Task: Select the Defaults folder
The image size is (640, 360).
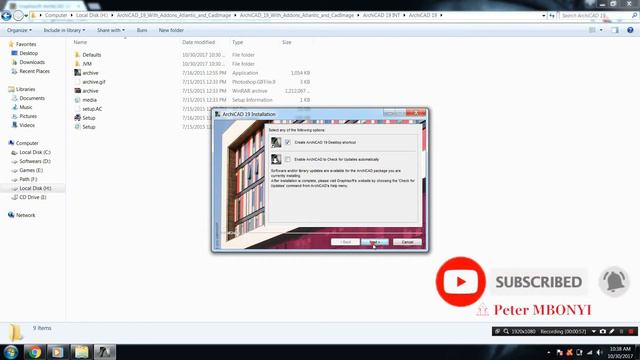Action: pyautogui.click(x=91, y=55)
